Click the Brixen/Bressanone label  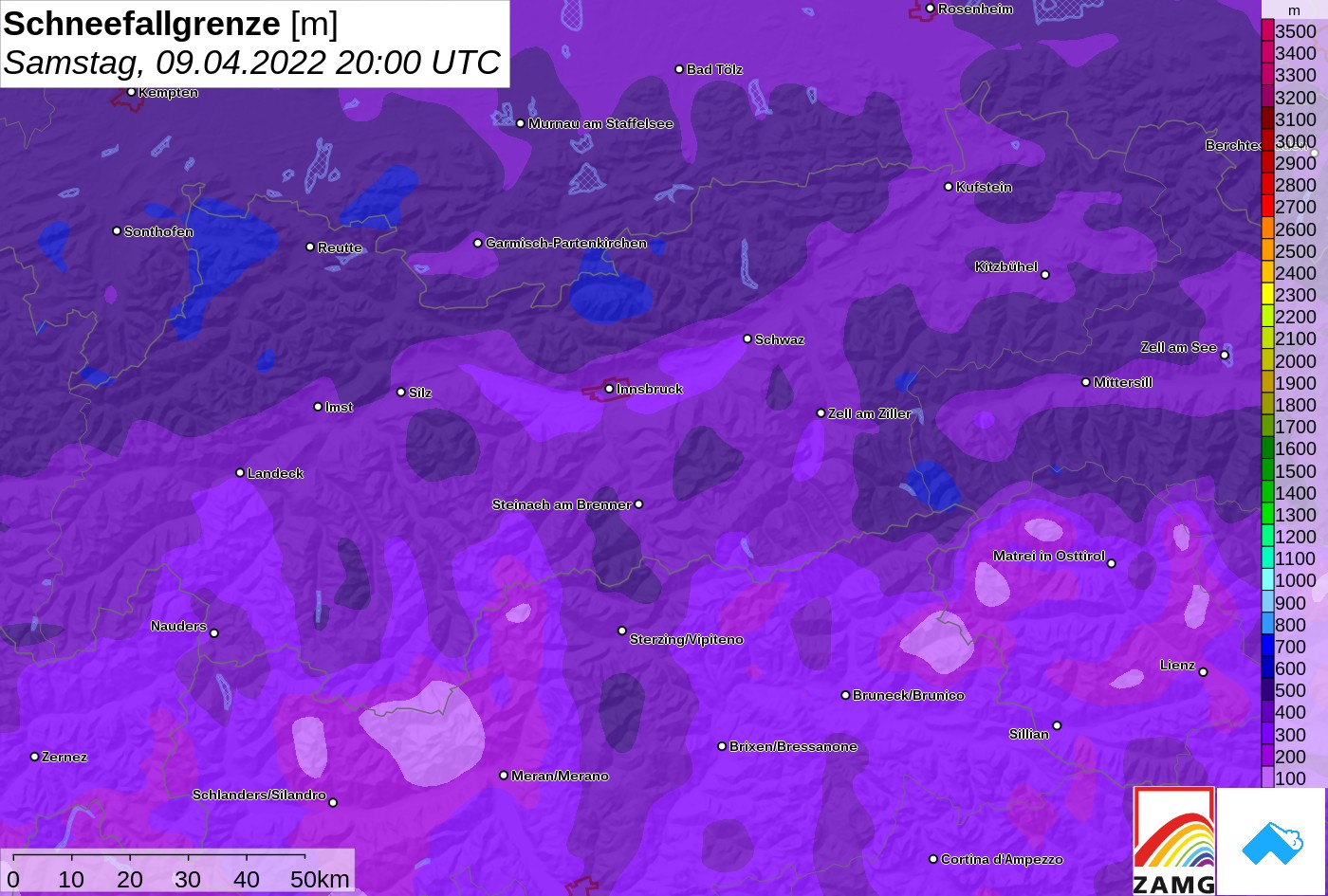click(793, 746)
